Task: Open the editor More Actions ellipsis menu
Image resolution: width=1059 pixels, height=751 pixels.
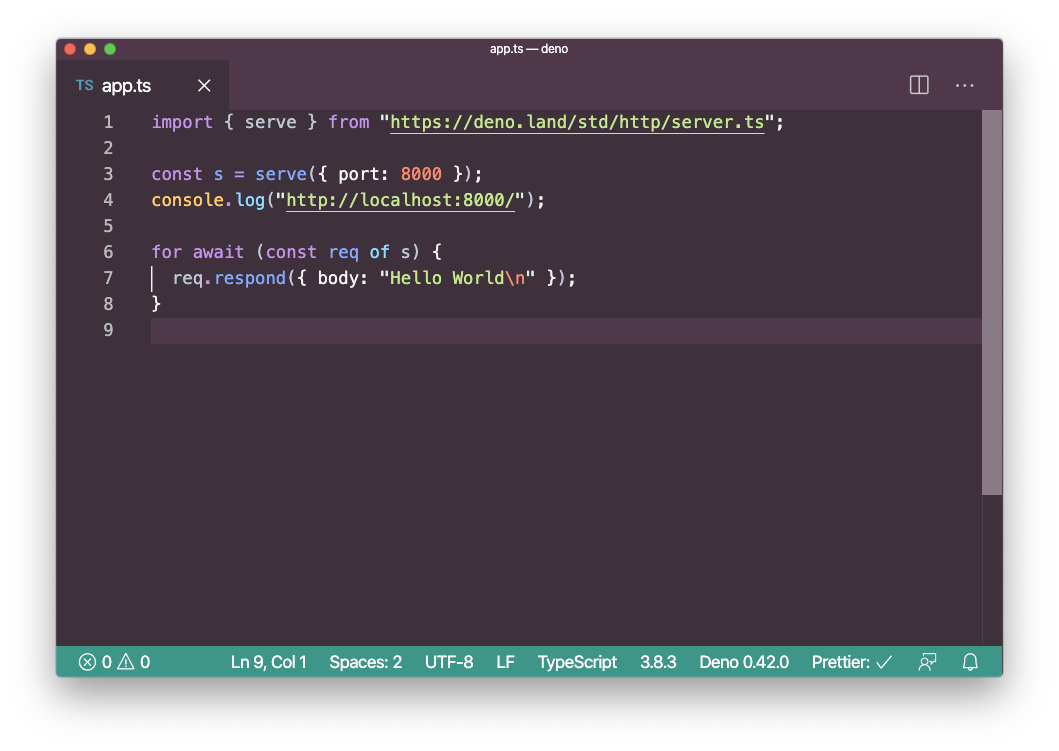Action: [x=964, y=86]
